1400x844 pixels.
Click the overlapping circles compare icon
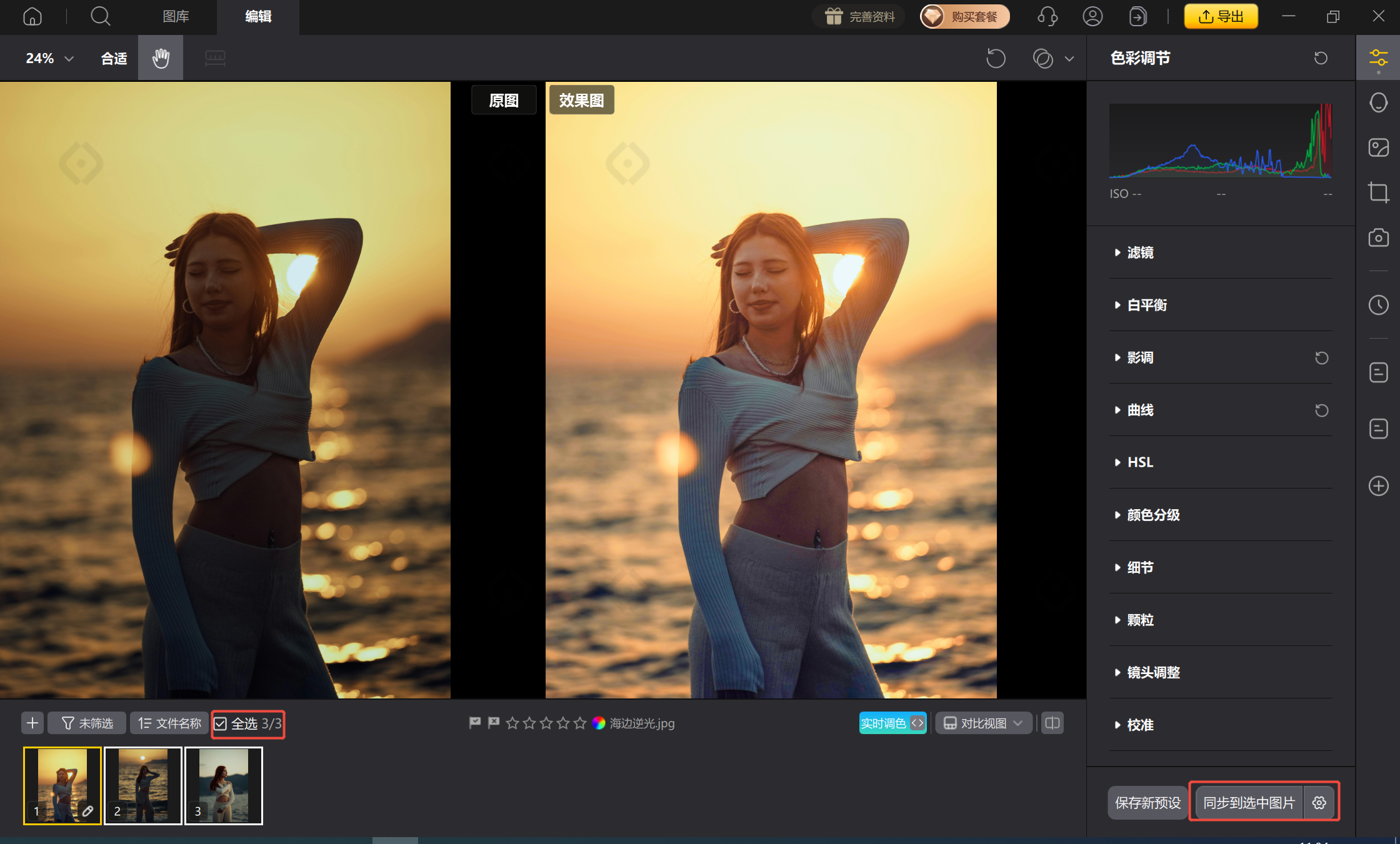(1043, 58)
